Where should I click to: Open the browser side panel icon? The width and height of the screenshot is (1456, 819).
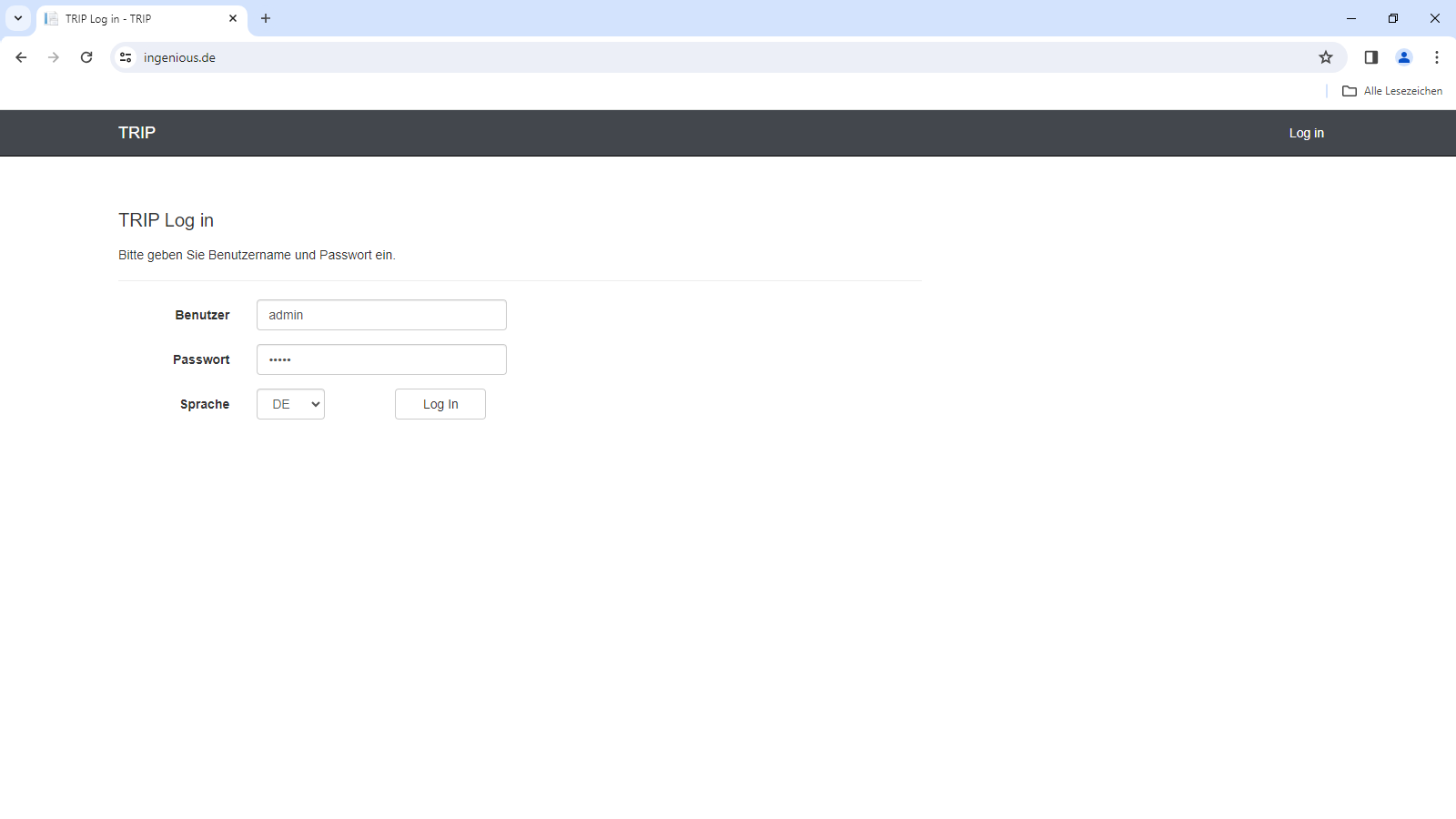pyautogui.click(x=1371, y=57)
